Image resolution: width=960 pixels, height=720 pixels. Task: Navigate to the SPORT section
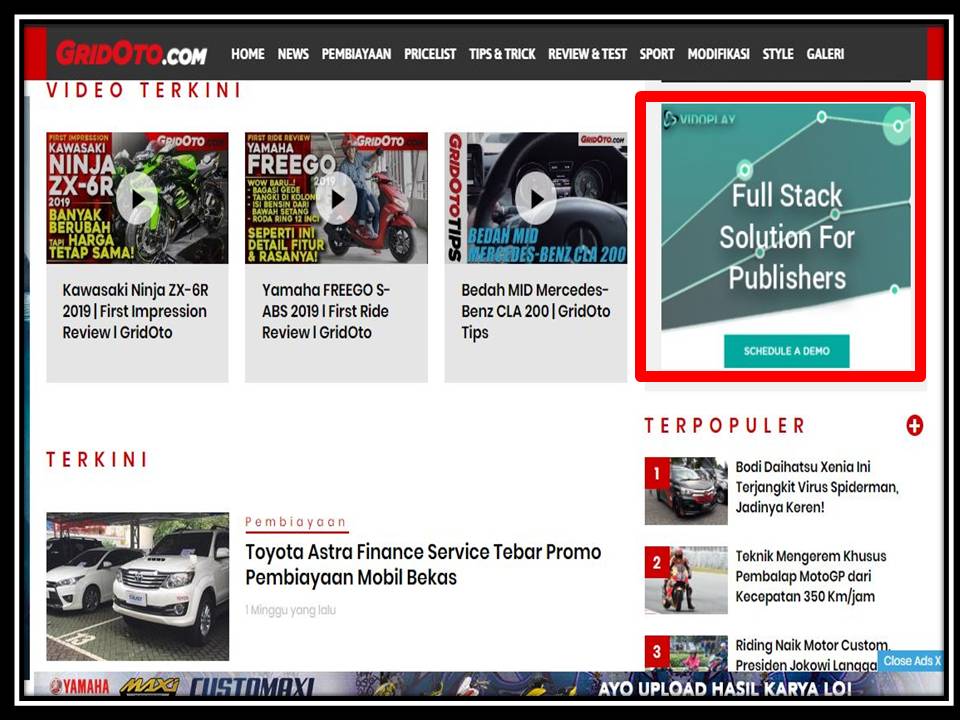657,54
